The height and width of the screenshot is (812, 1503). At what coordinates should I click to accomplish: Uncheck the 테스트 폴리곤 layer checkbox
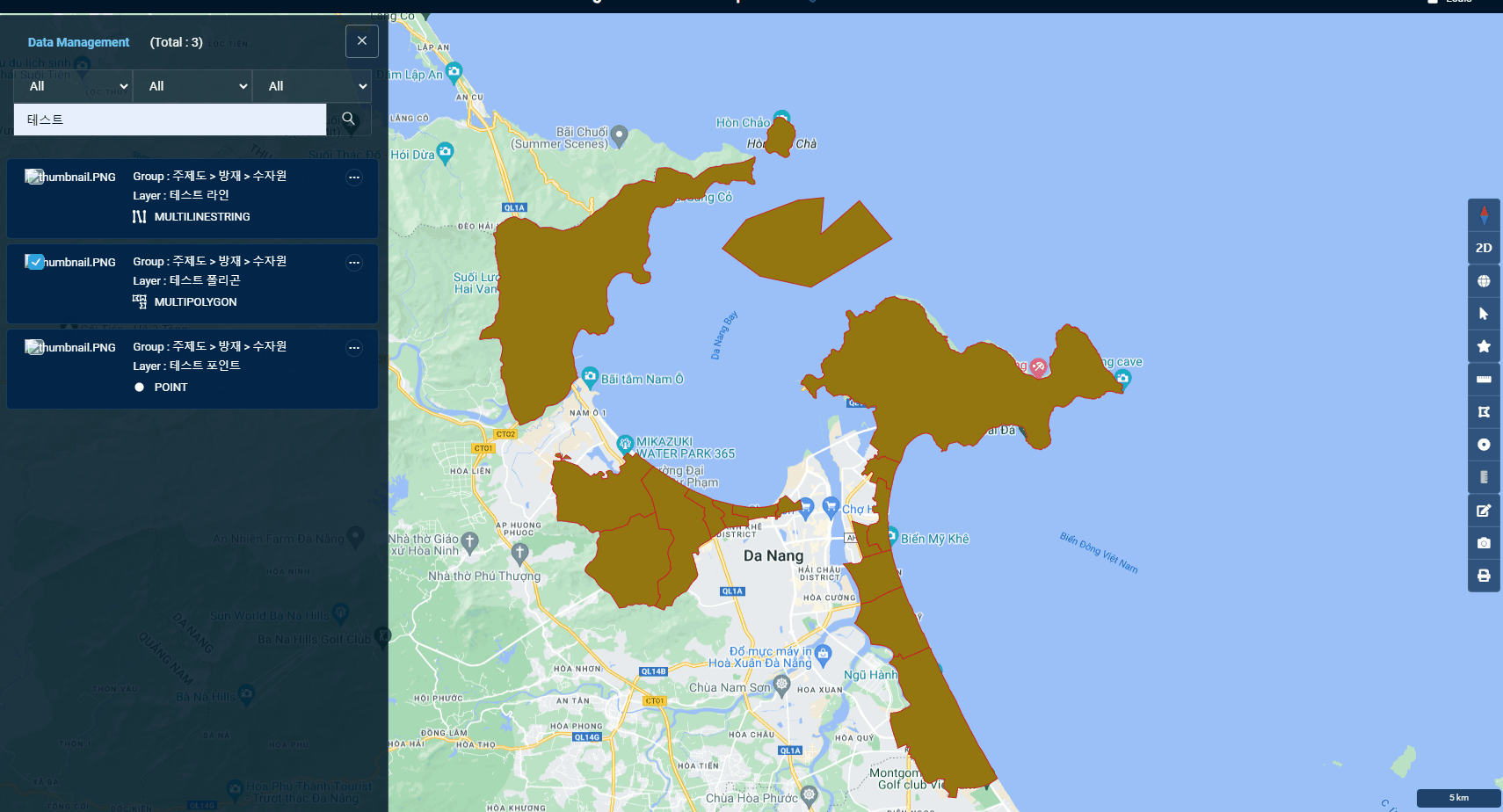pyautogui.click(x=34, y=262)
